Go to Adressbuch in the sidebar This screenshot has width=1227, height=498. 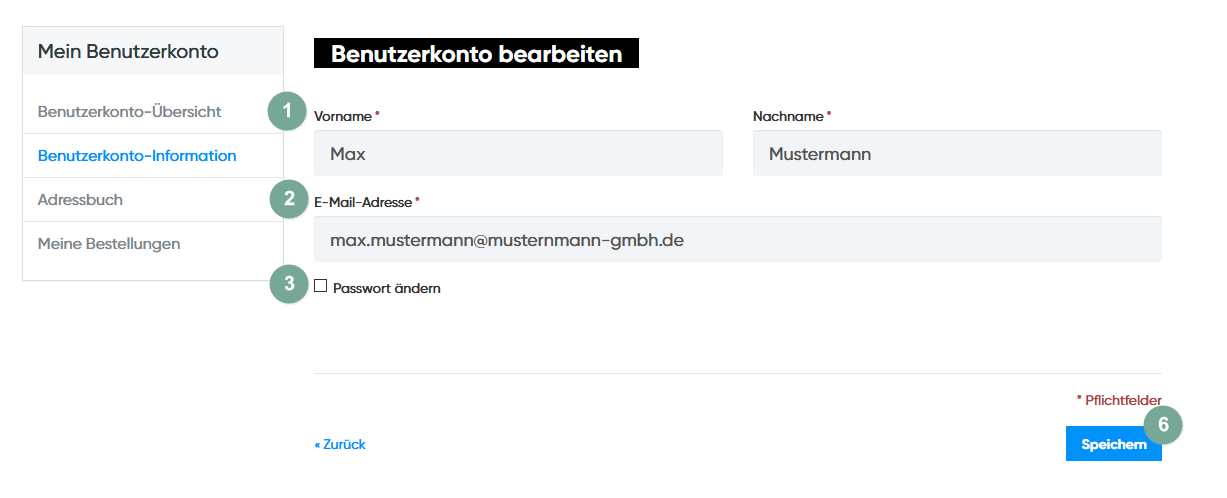(x=80, y=200)
